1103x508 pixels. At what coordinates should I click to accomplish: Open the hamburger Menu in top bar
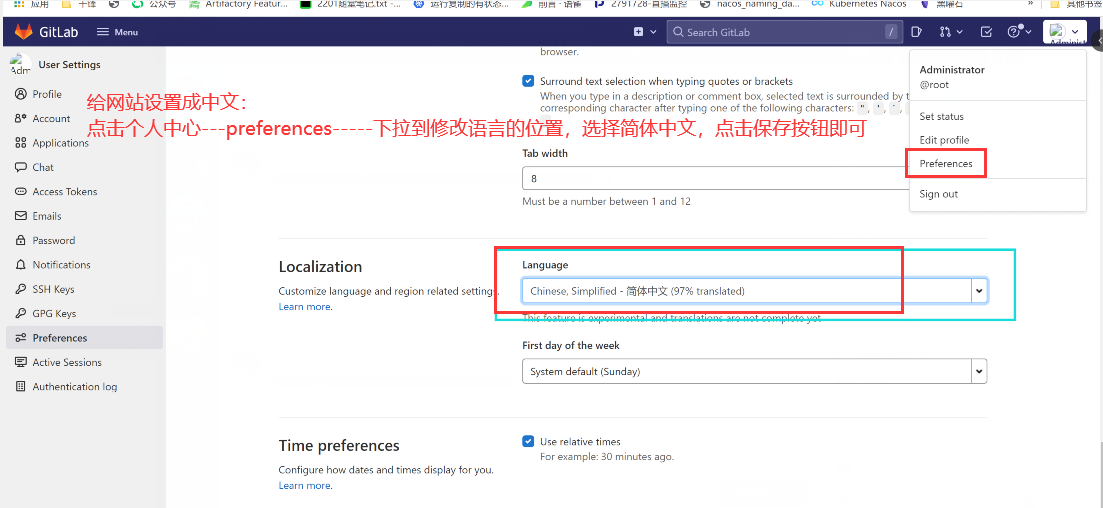(x=117, y=32)
